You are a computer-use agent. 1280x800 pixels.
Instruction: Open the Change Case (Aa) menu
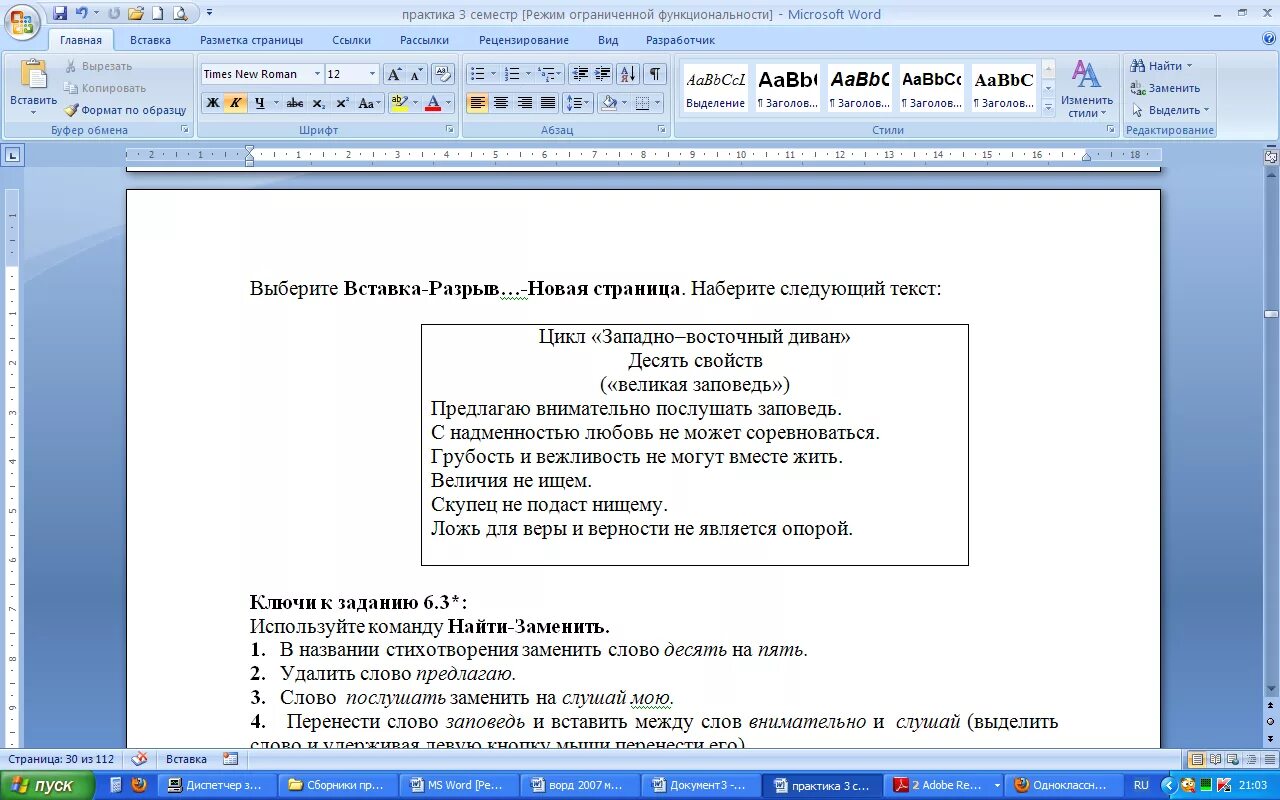(x=369, y=103)
